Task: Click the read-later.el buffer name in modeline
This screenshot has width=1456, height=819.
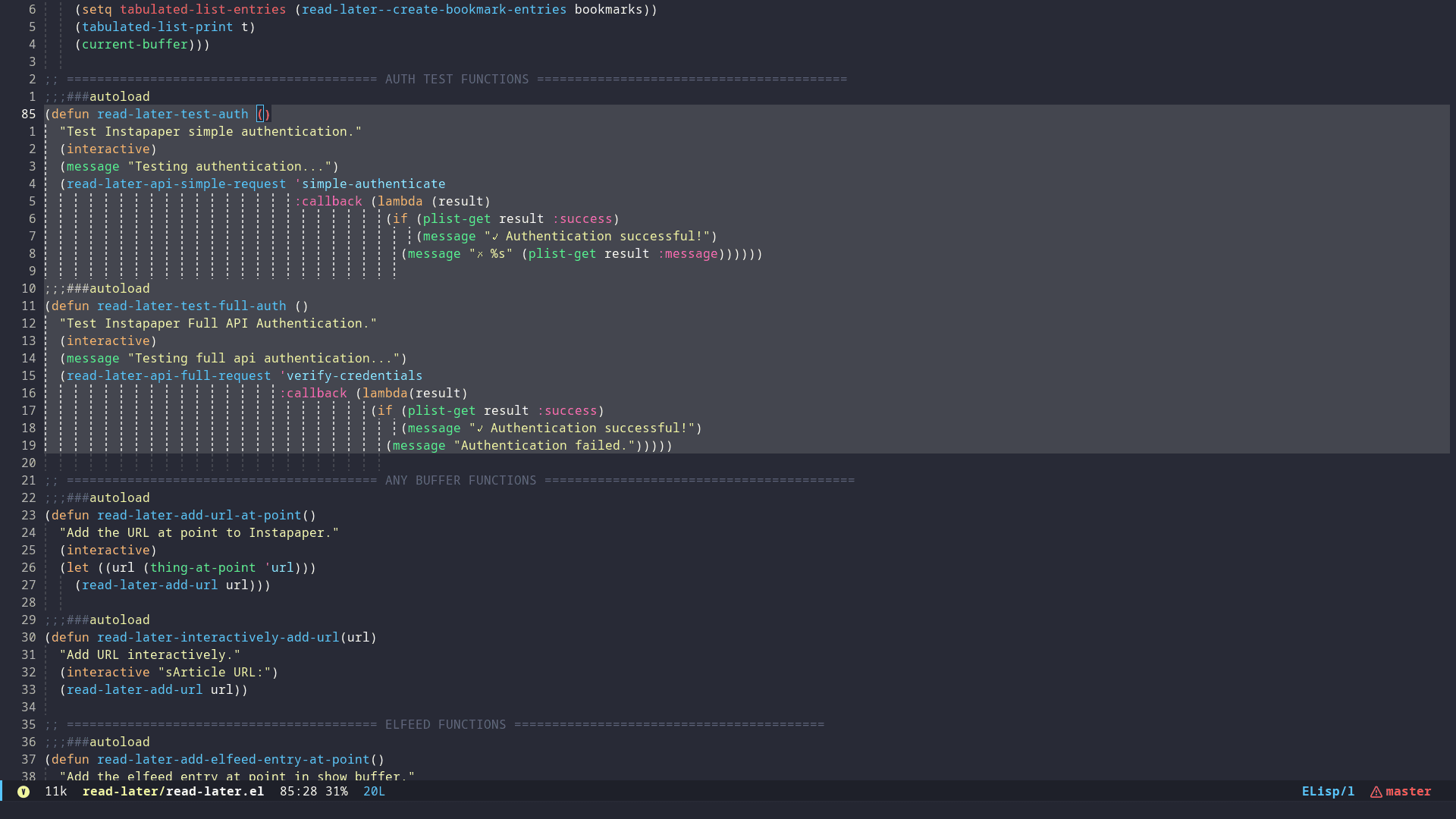Action: 173,792
